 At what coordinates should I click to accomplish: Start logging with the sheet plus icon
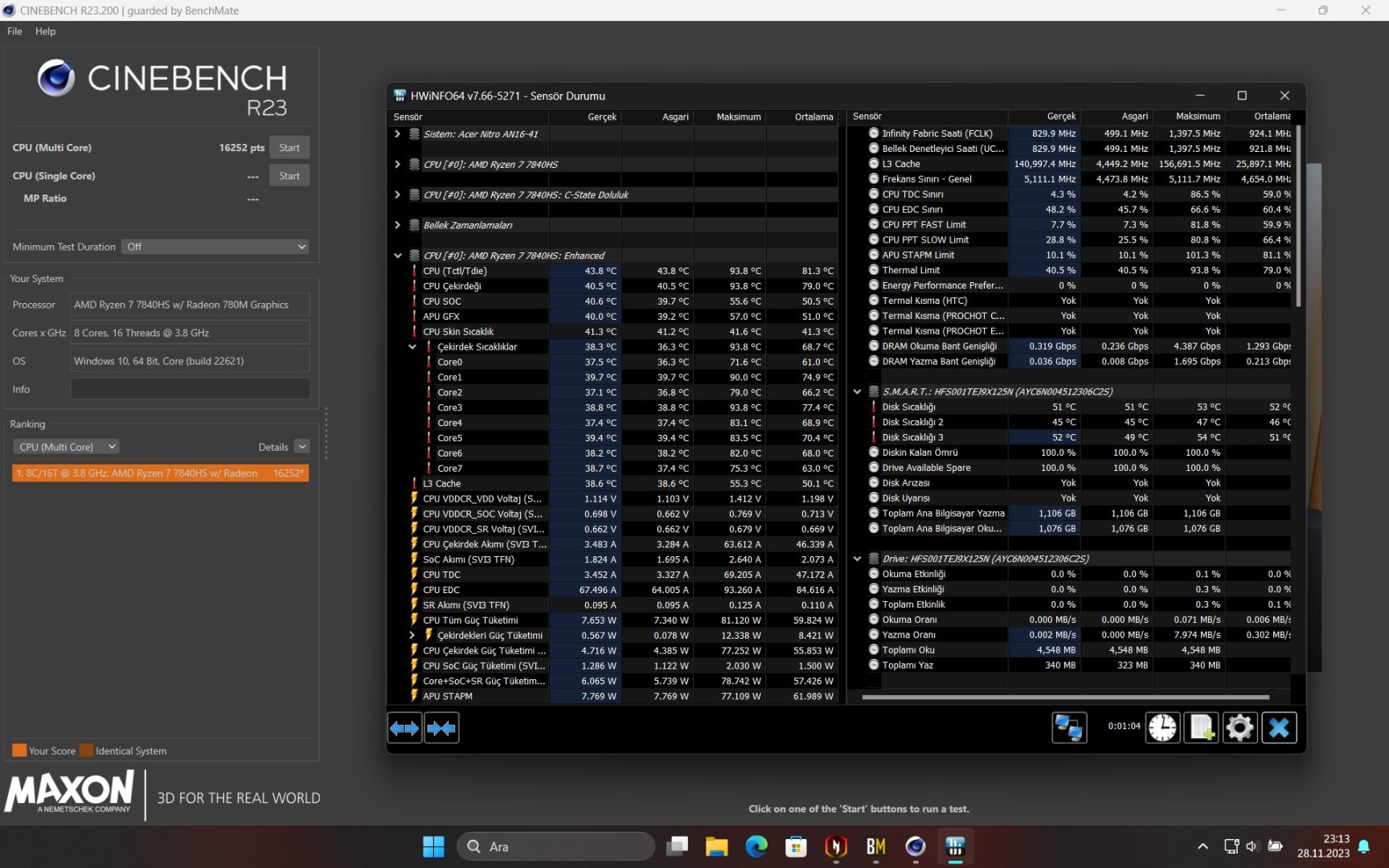pos(1201,728)
